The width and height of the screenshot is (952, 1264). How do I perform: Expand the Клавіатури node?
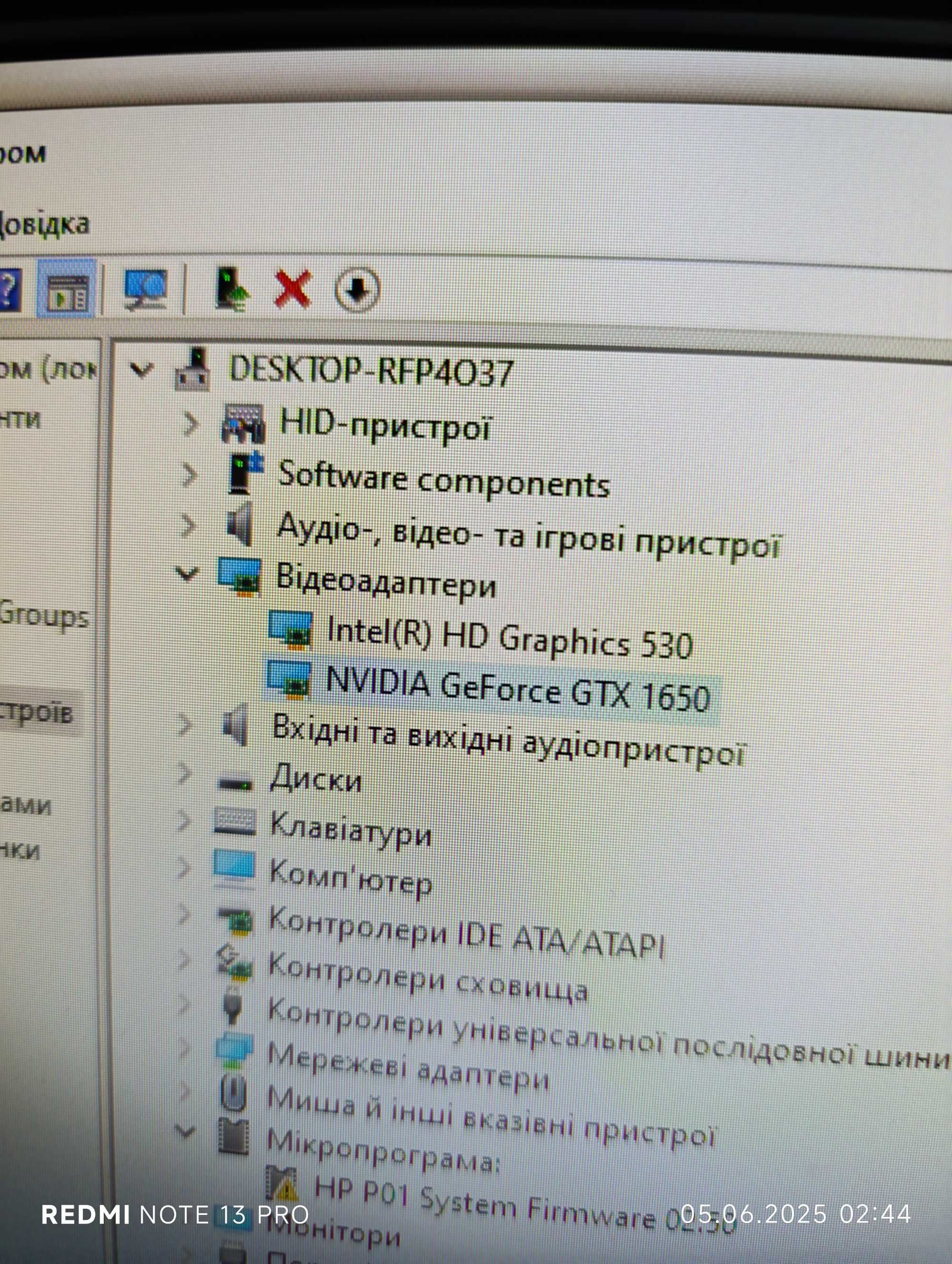tap(184, 820)
